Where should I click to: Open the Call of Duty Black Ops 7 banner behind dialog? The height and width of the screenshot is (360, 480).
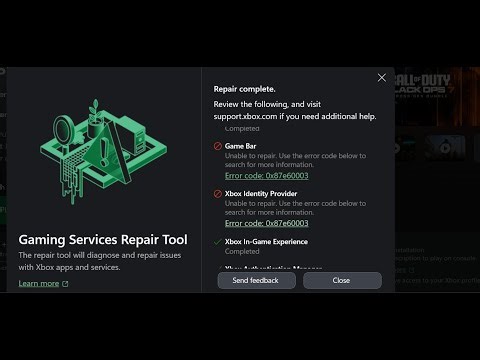[x=437, y=97]
